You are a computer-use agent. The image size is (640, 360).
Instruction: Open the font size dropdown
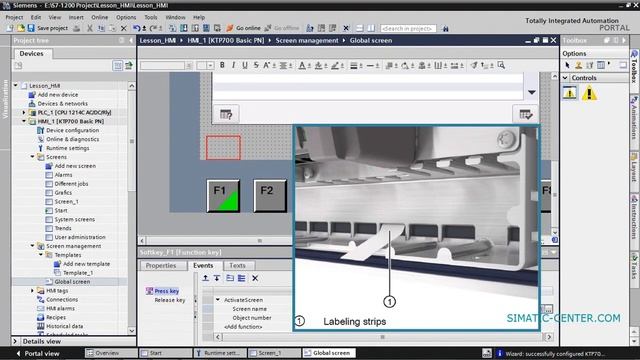click(210, 66)
